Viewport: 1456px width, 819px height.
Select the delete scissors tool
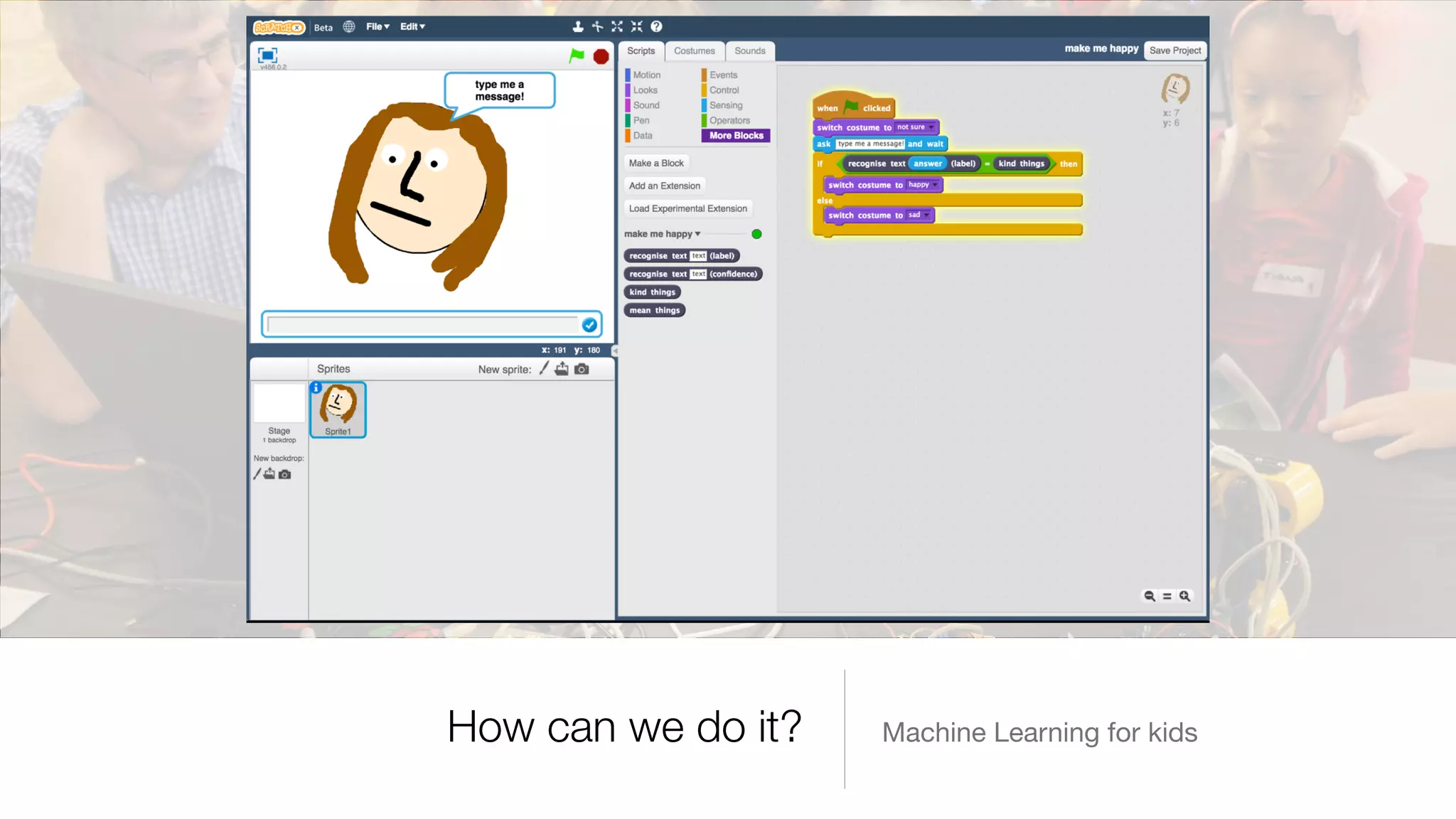(597, 26)
